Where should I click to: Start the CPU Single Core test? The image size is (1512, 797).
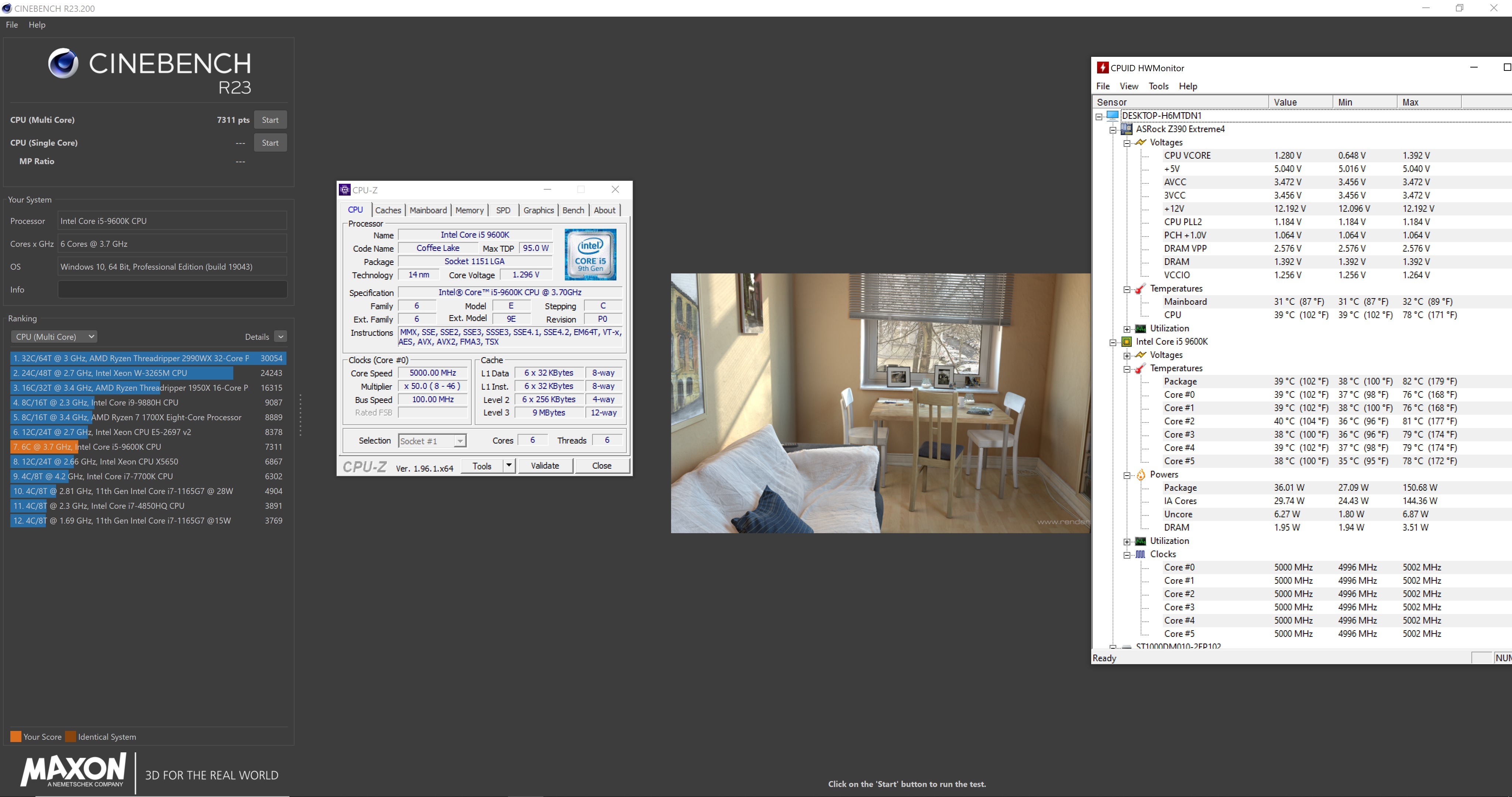270,143
